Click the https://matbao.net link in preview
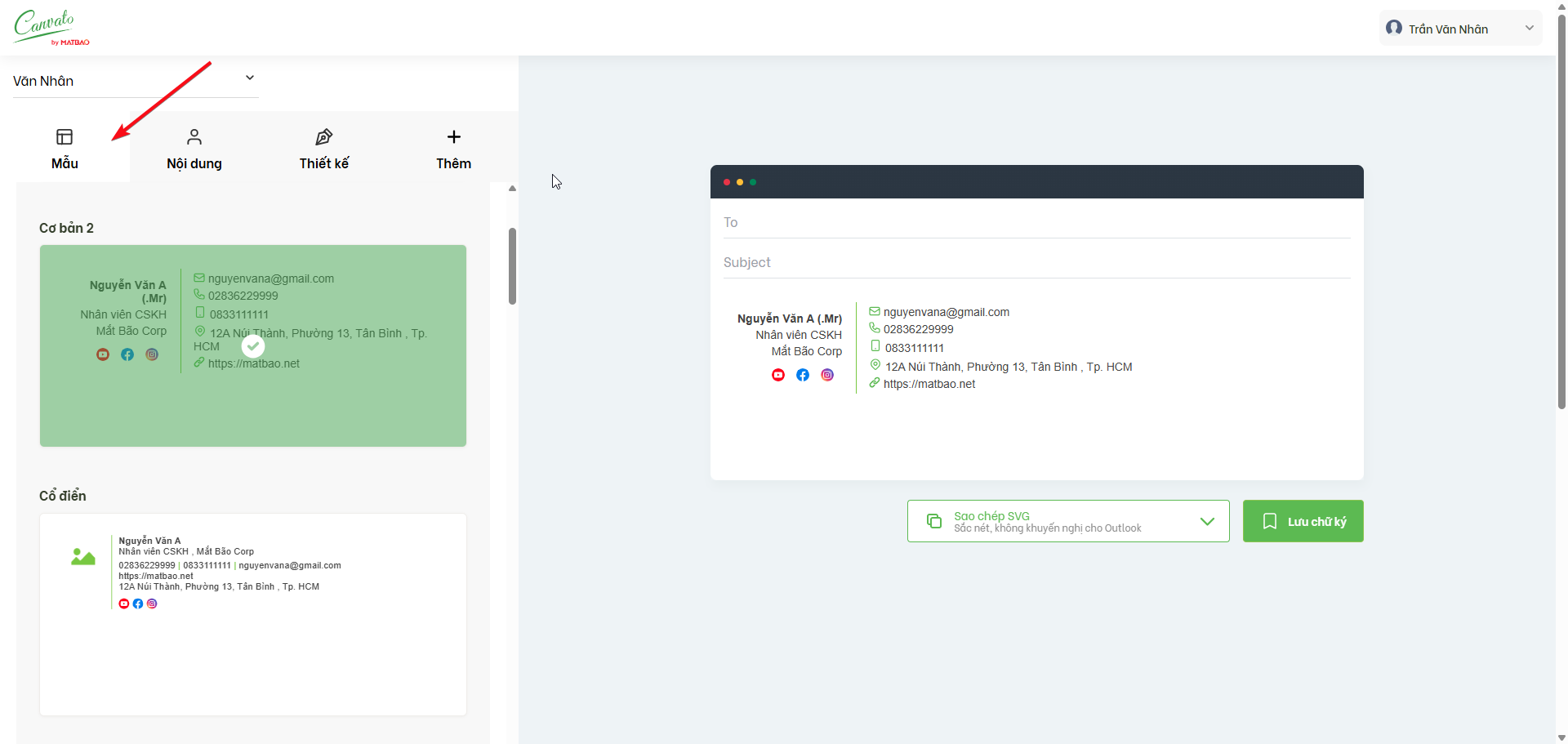The height and width of the screenshot is (744, 1568). 929,384
